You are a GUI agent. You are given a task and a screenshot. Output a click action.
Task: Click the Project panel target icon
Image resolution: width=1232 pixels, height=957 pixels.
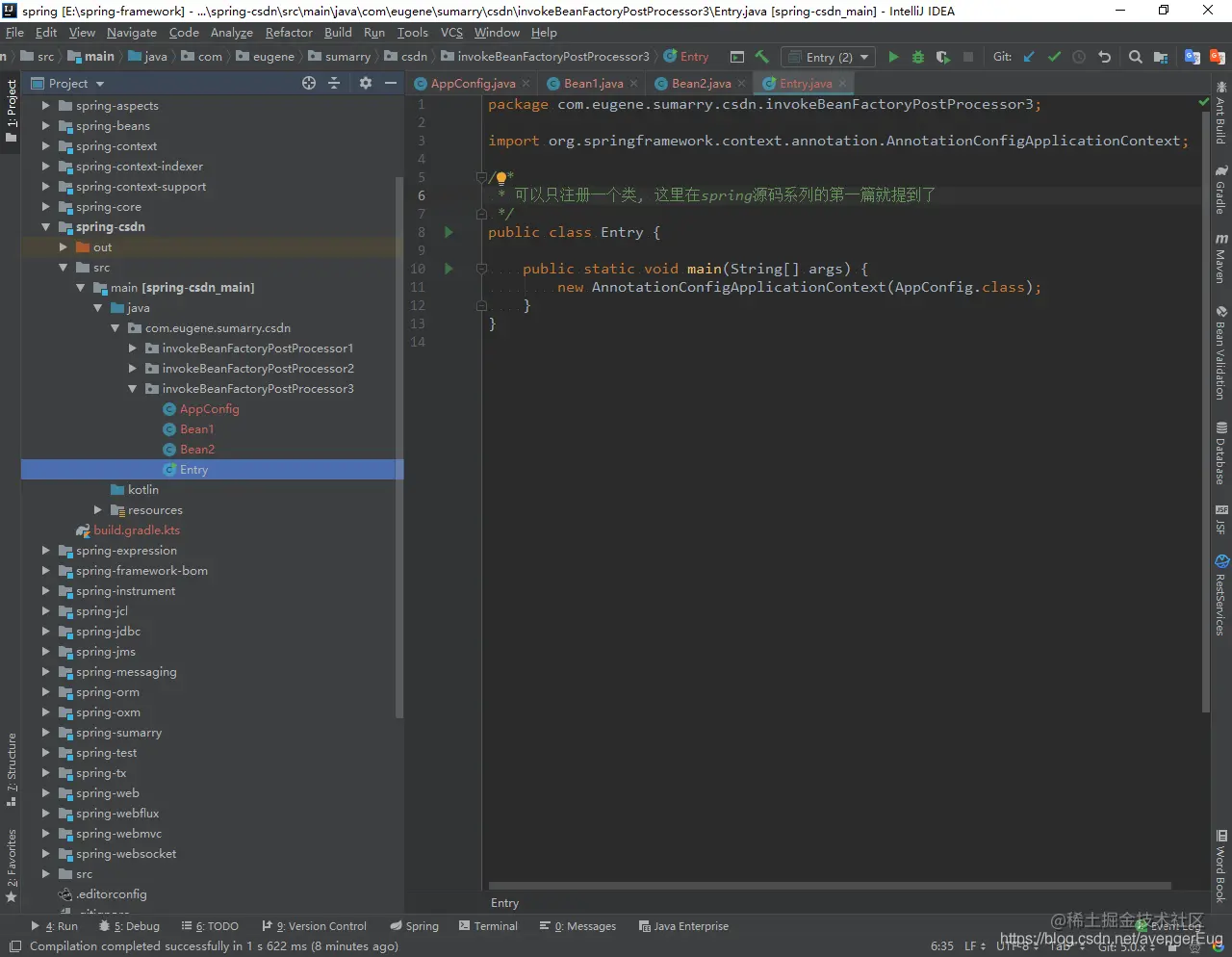309,83
